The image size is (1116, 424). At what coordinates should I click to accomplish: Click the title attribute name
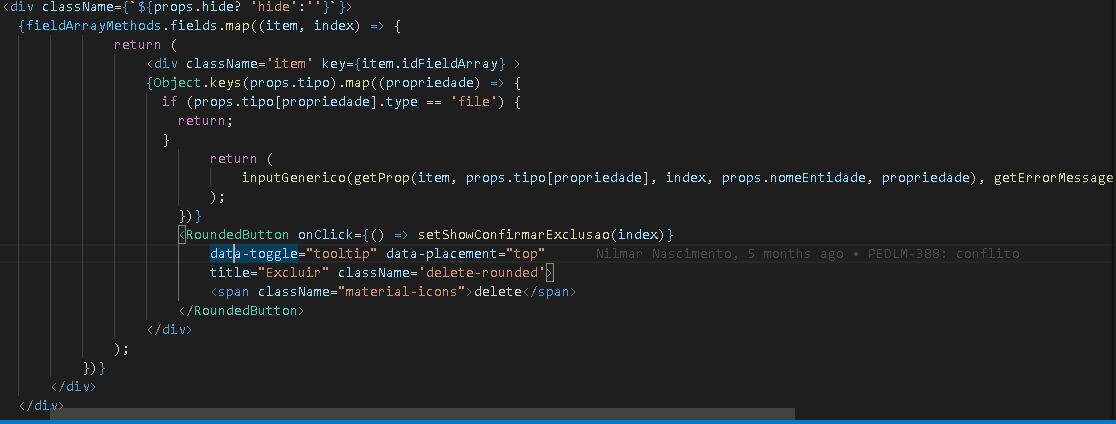(229, 273)
